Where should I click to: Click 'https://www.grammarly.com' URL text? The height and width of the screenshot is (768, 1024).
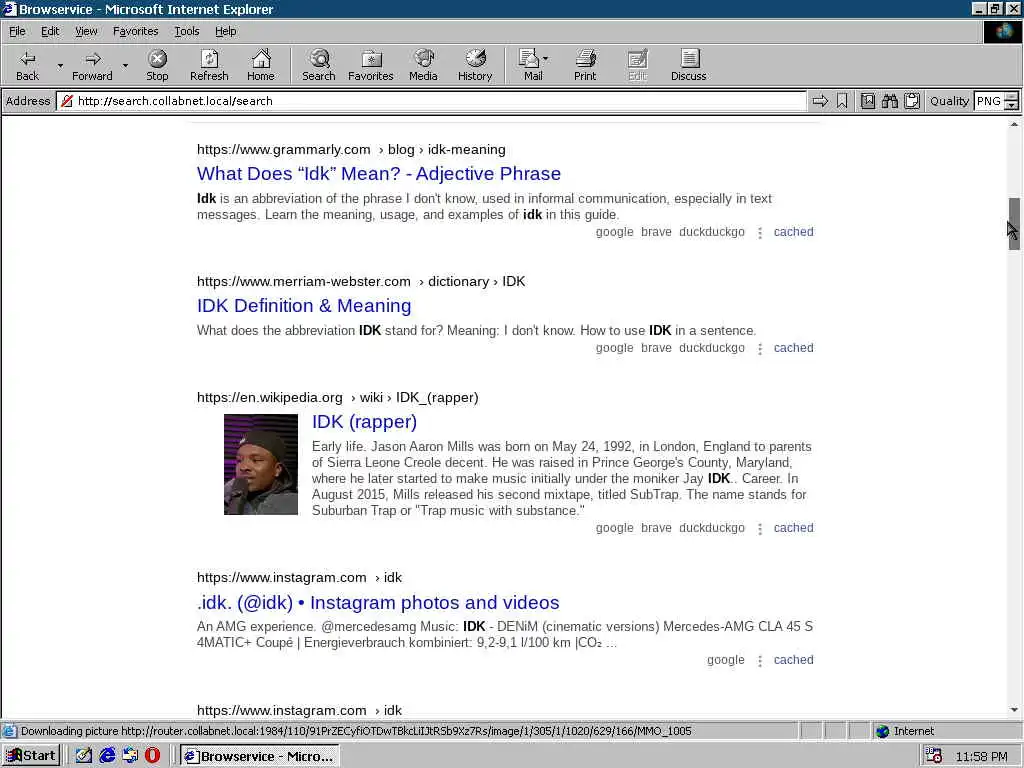point(283,150)
